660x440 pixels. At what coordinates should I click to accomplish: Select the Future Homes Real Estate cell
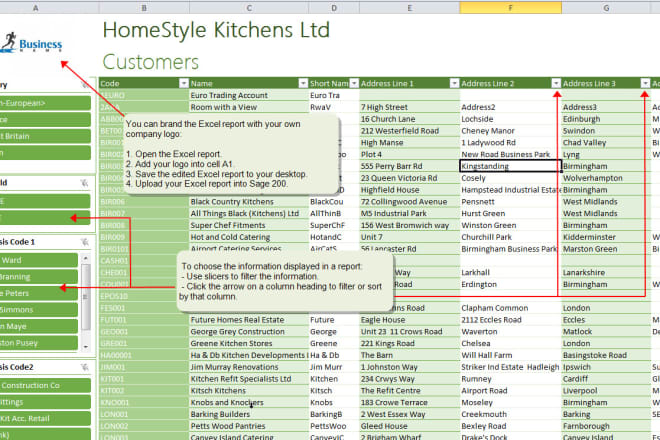pyautogui.click(x=249, y=320)
